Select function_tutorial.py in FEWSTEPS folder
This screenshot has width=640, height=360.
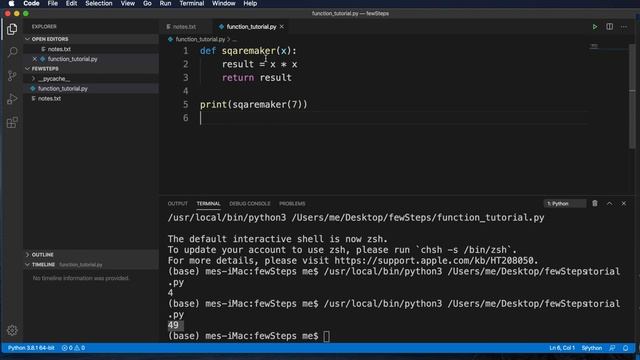[x=63, y=89]
